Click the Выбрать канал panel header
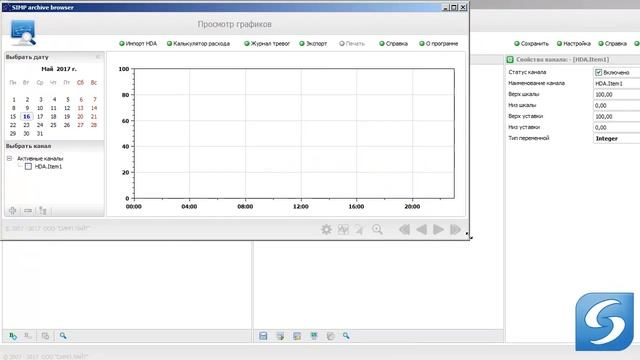Viewport: 640px width, 360px height. click(54, 146)
